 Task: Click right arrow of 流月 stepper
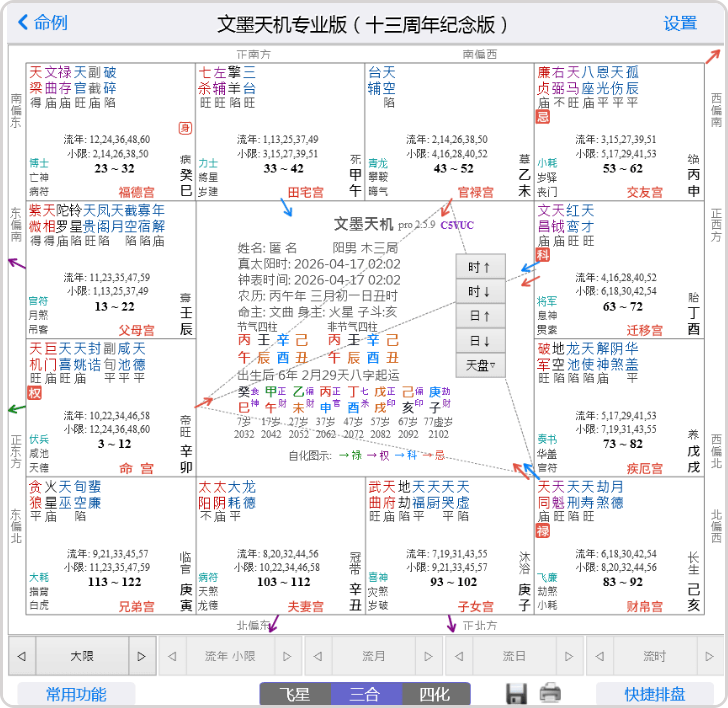(x=430, y=656)
